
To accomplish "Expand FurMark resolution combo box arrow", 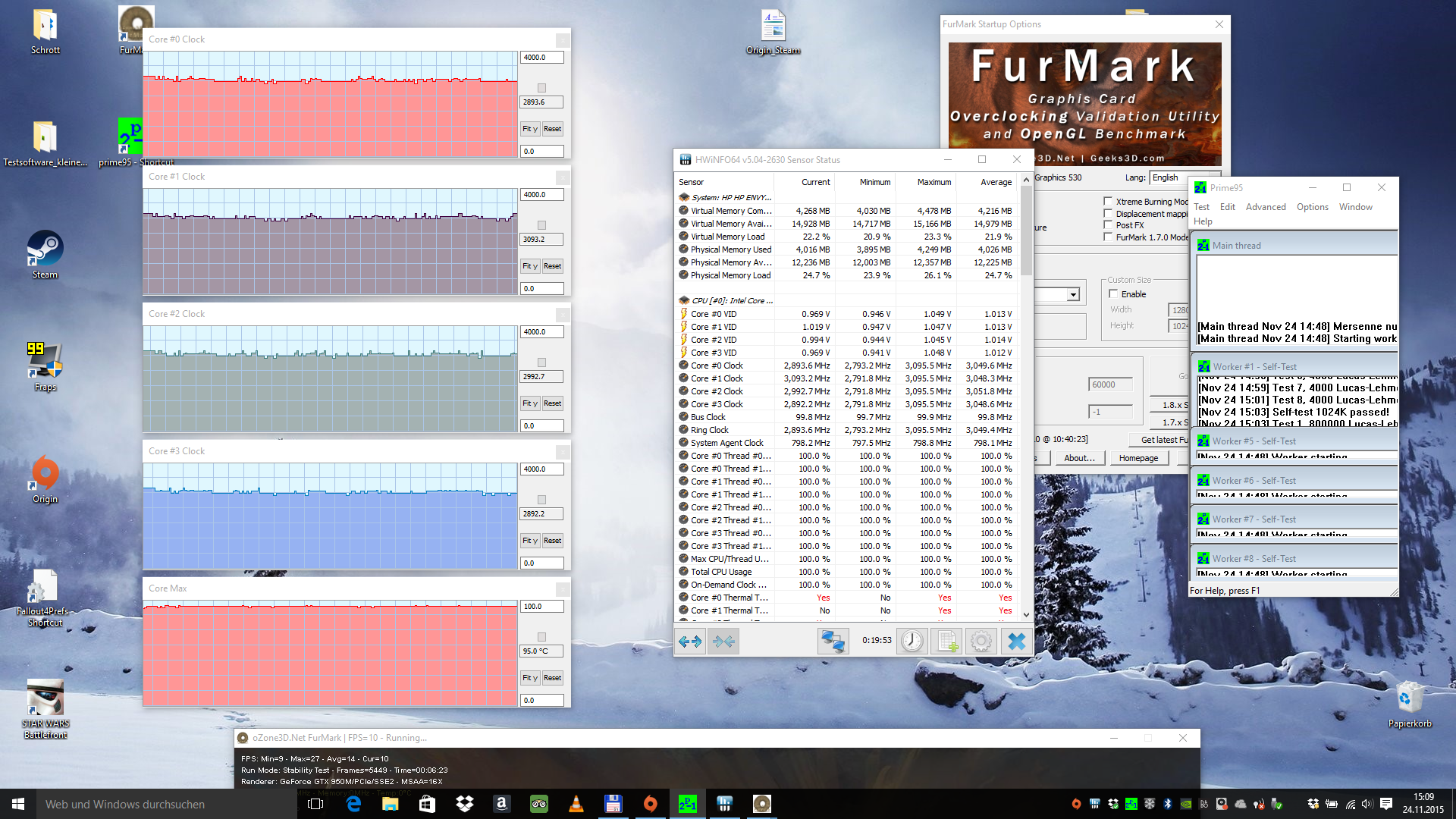I will point(1072,295).
